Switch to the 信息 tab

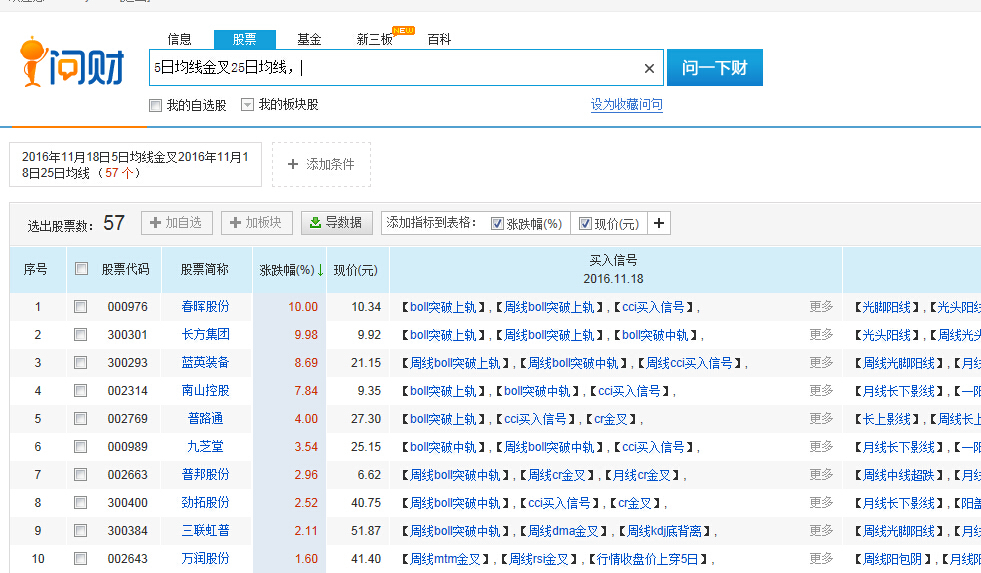(x=180, y=39)
